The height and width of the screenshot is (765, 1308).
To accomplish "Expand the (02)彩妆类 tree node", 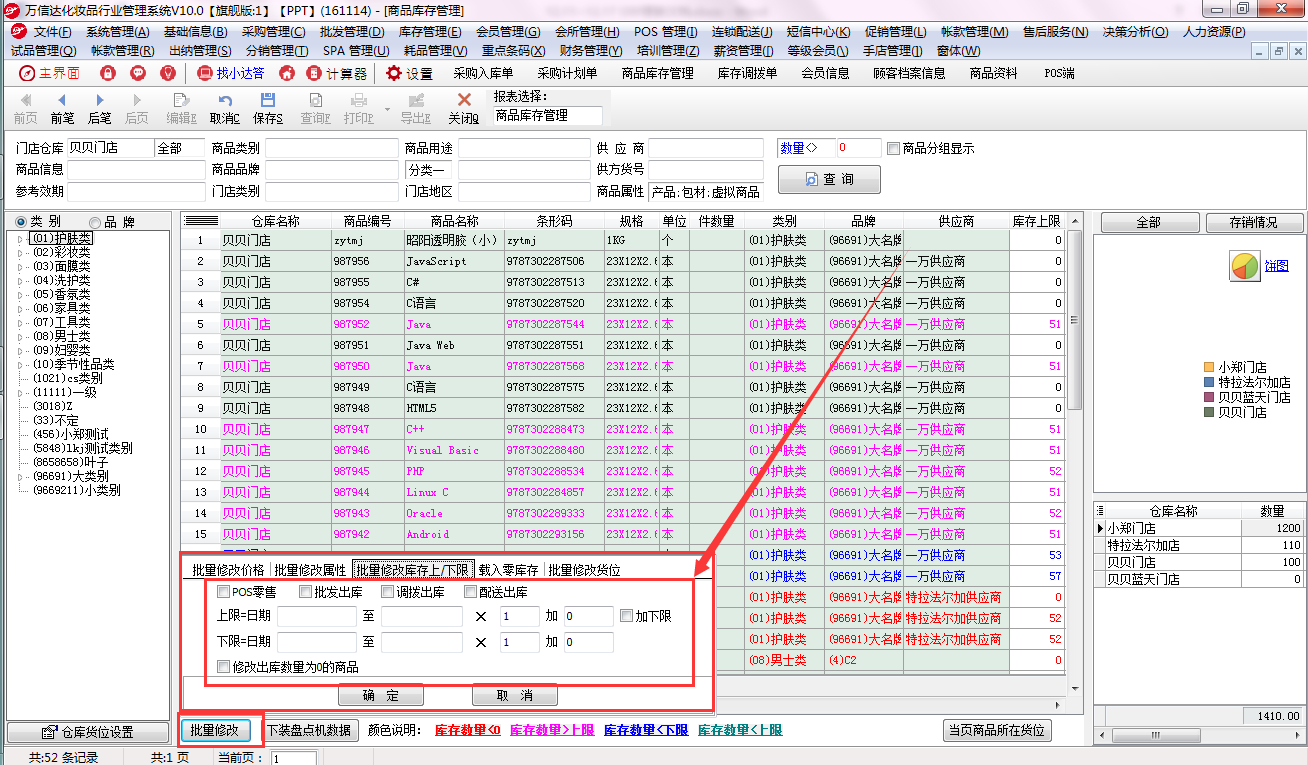I will 21,253.
